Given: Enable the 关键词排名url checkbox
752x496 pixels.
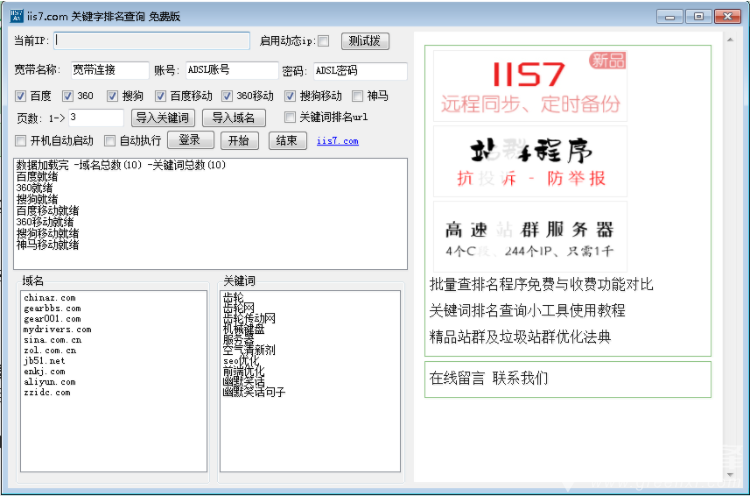Looking at the screenshot, I should [290, 117].
